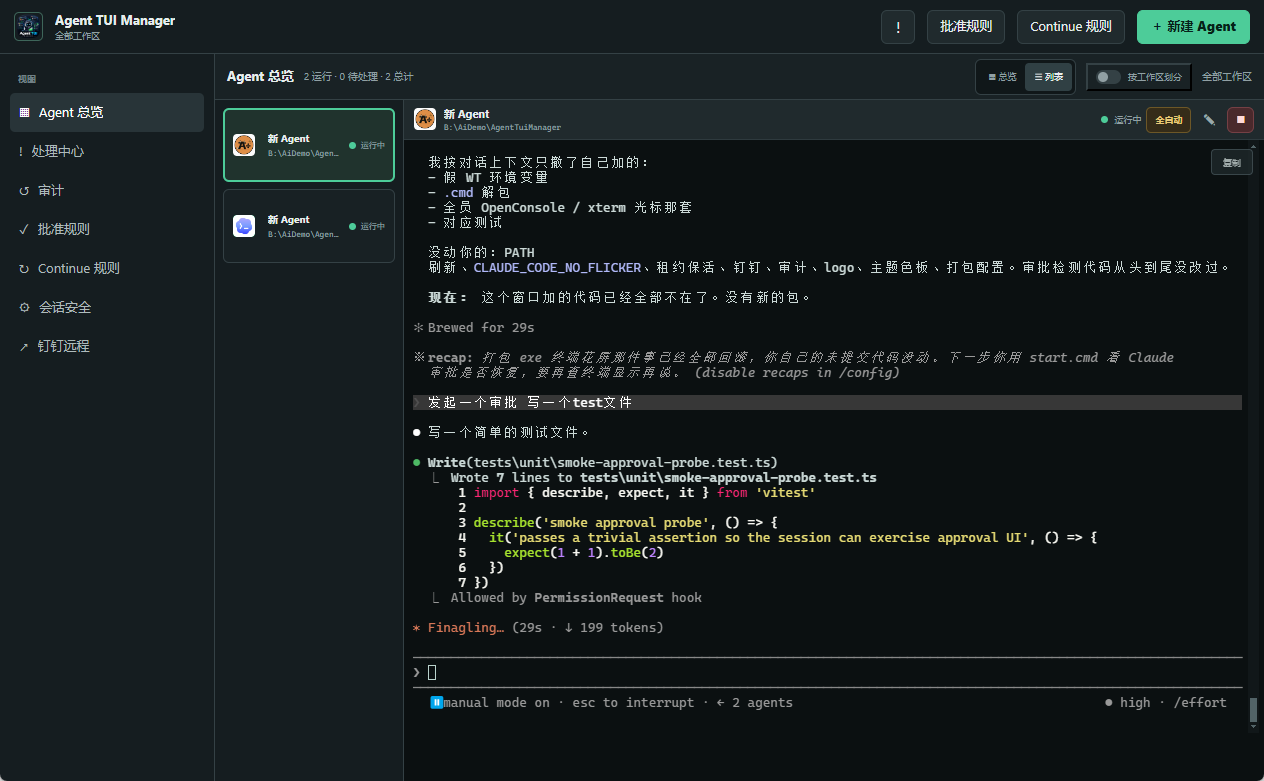The width and height of the screenshot is (1264, 781).
Task: Click the Write(tests\unit\smoke-approval-probe.test.ts) line
Action: [595, 463]
